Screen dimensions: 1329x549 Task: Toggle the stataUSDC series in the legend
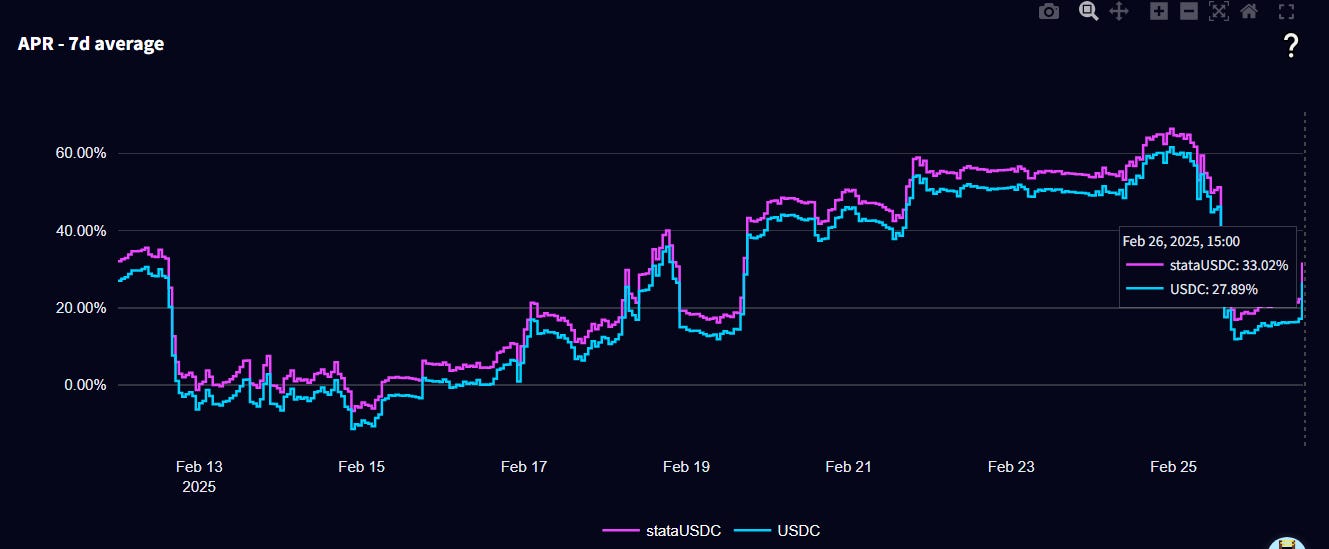tap(661, 530)
